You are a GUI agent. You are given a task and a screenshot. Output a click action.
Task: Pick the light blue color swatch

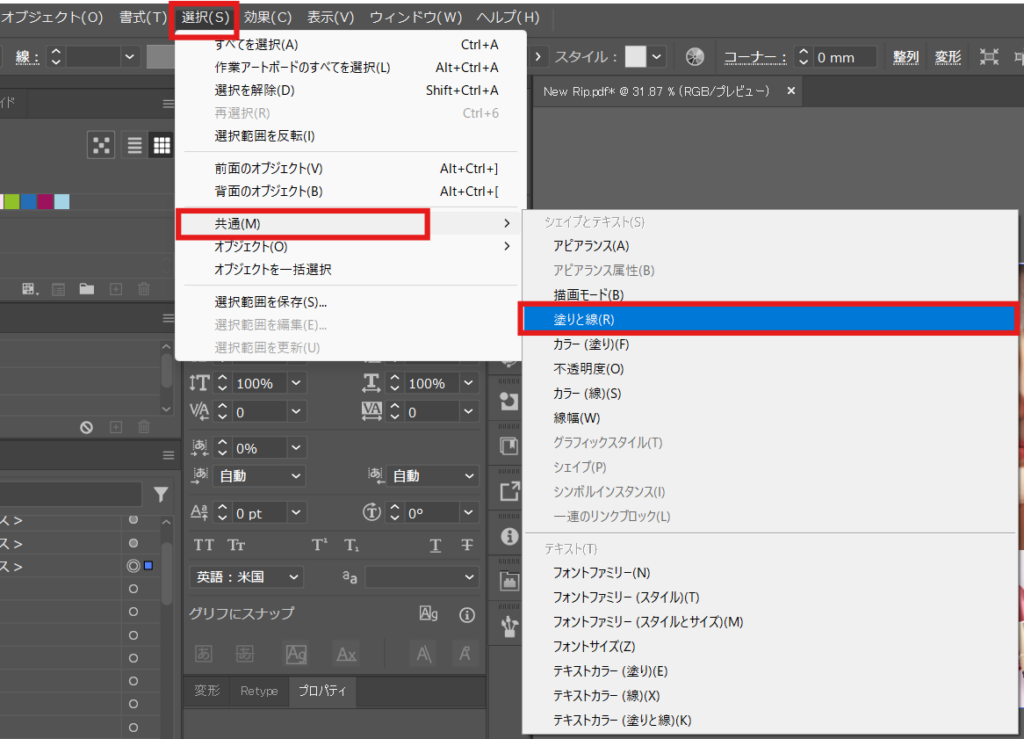click(x=62, y=202)
